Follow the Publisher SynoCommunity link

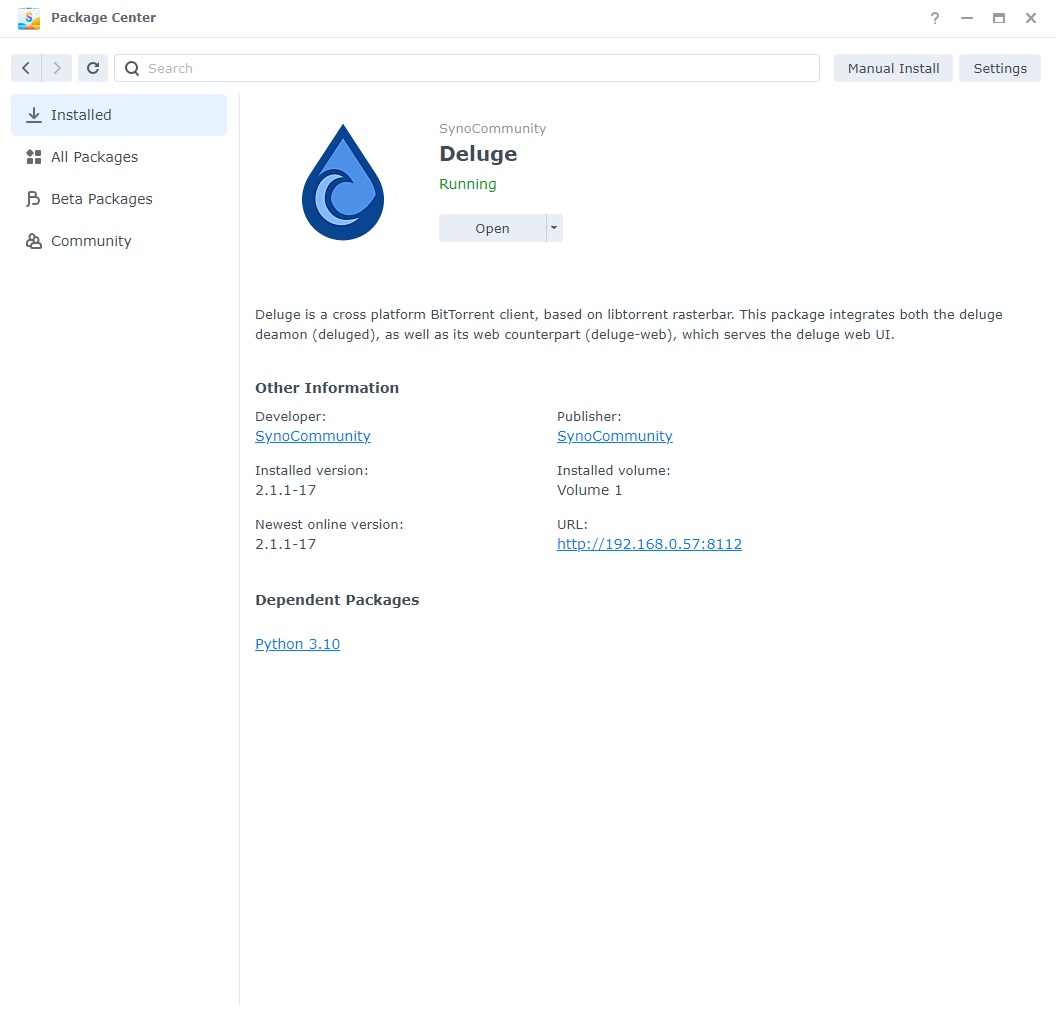point(614,436)
